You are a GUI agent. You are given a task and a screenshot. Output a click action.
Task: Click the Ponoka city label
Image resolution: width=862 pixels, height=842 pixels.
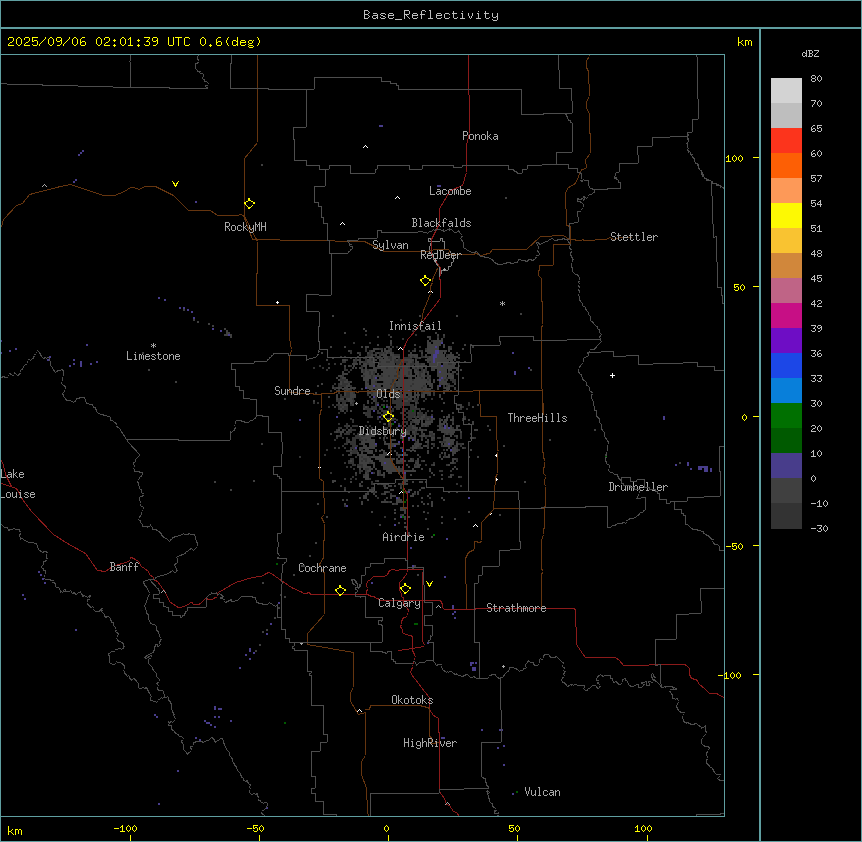point(480,136)
